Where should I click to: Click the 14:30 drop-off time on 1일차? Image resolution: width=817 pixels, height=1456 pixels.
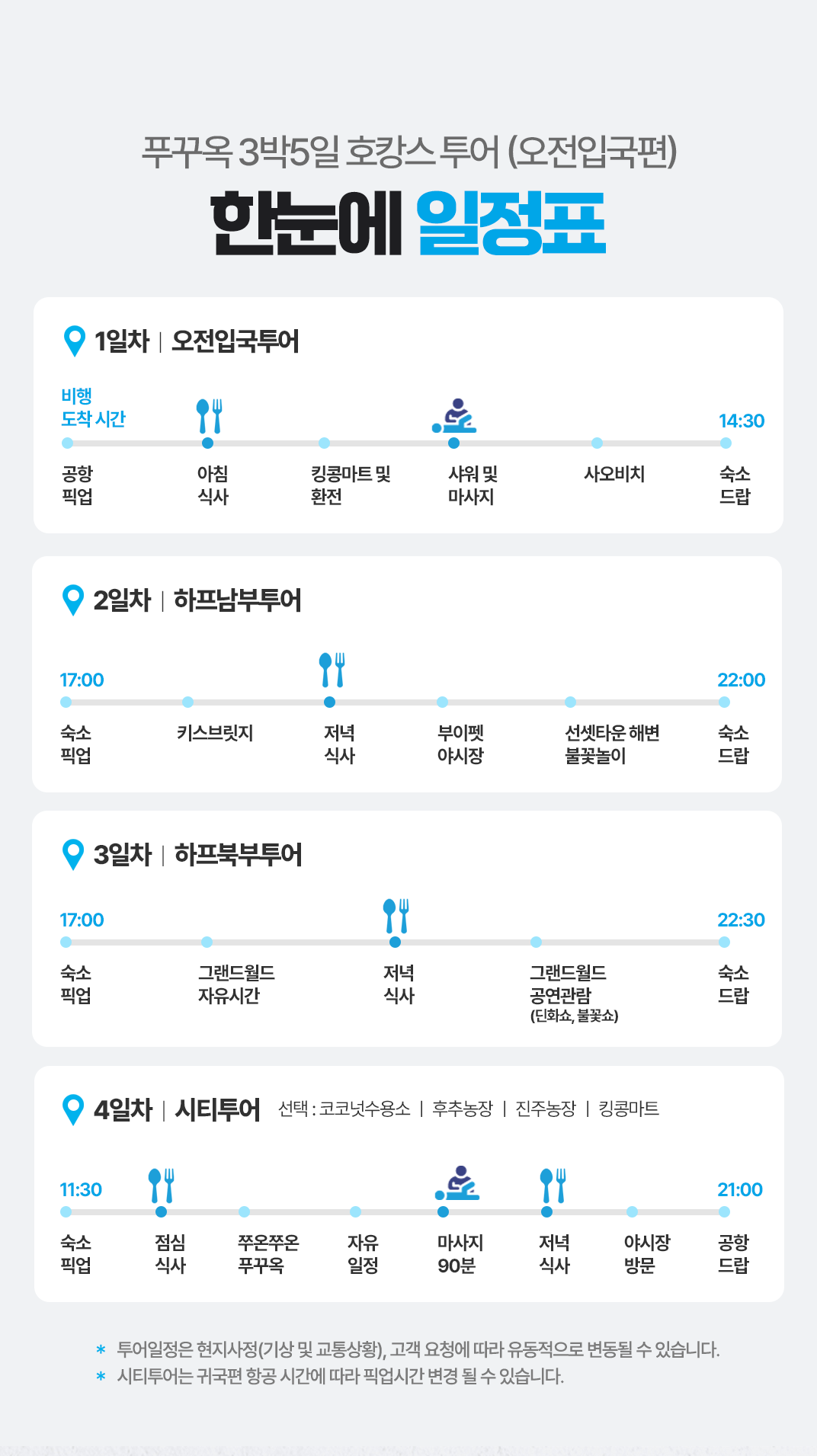[741, 421]
